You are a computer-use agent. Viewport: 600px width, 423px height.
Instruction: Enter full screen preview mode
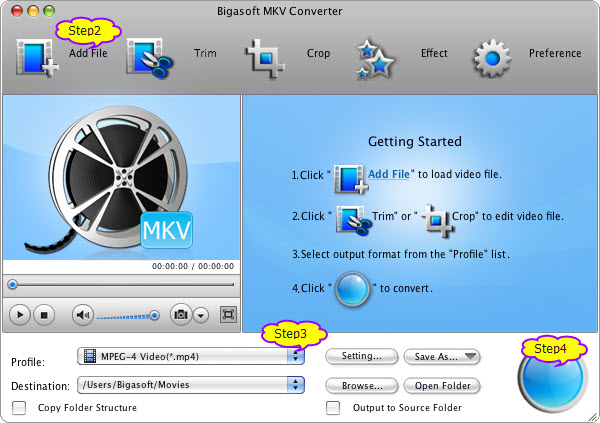pos(228,315)
